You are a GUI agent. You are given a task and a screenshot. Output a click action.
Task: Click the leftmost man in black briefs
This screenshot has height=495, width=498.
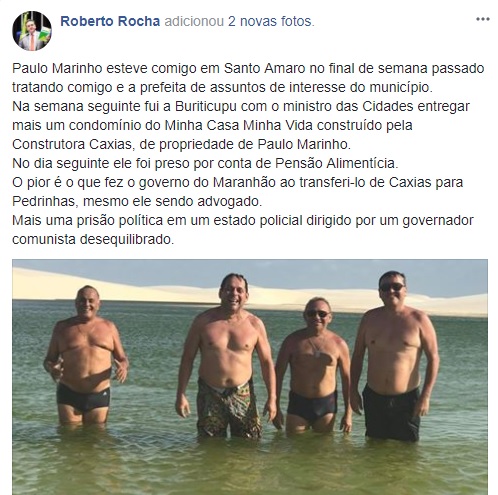86,355
